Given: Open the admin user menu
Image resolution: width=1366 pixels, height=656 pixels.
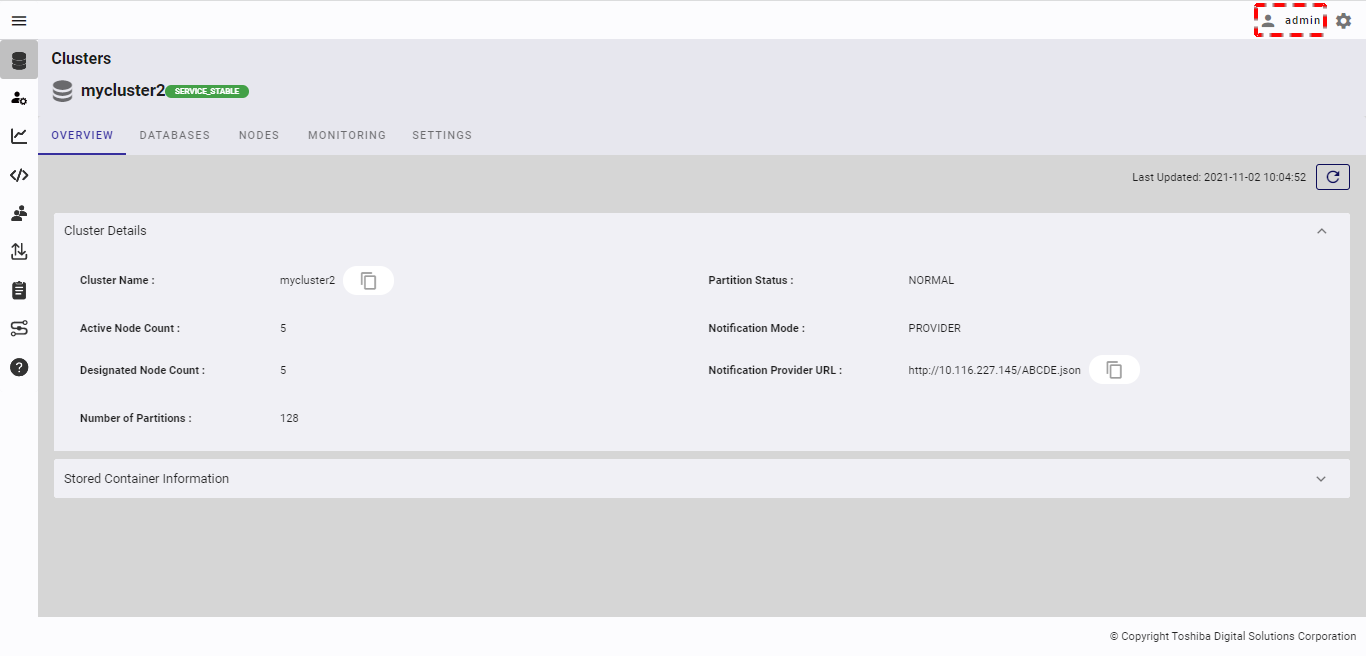Looking at the screenshot, I should (x=1290, y=20).
